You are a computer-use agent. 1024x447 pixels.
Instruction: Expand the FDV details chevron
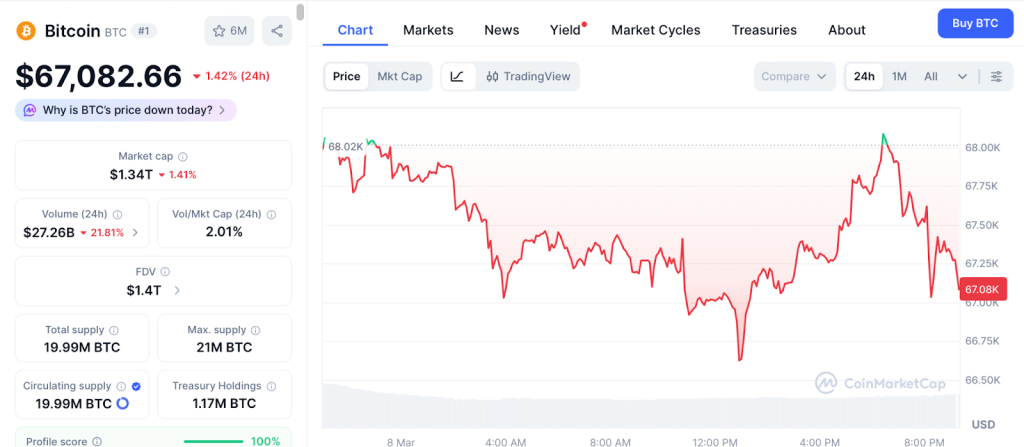point(178,291)
